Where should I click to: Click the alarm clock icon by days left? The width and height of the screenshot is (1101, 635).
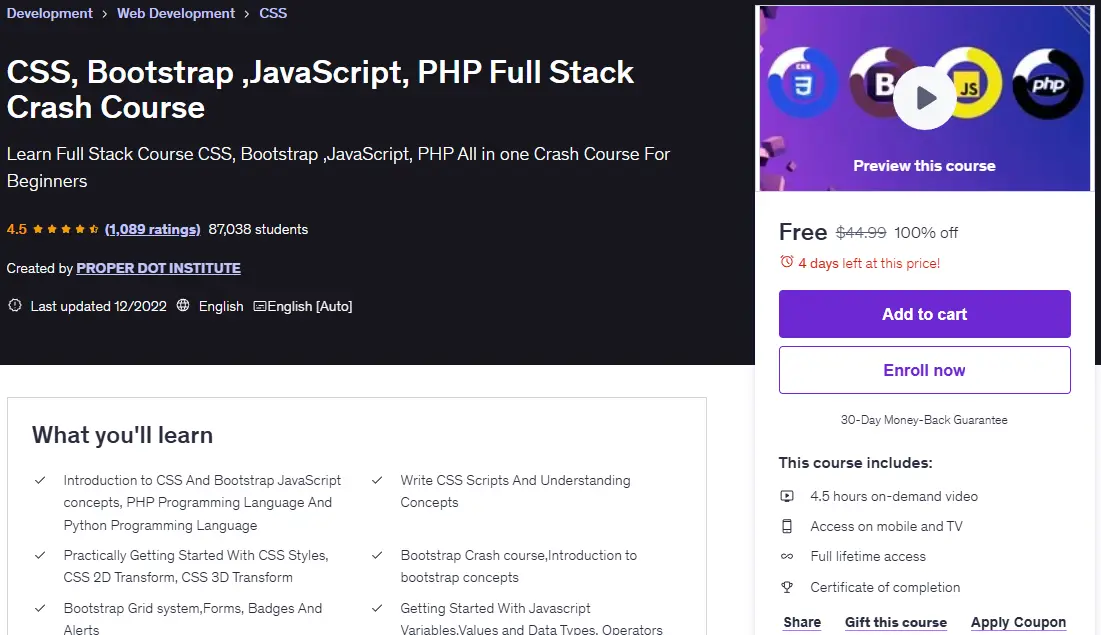coord(786,262)
